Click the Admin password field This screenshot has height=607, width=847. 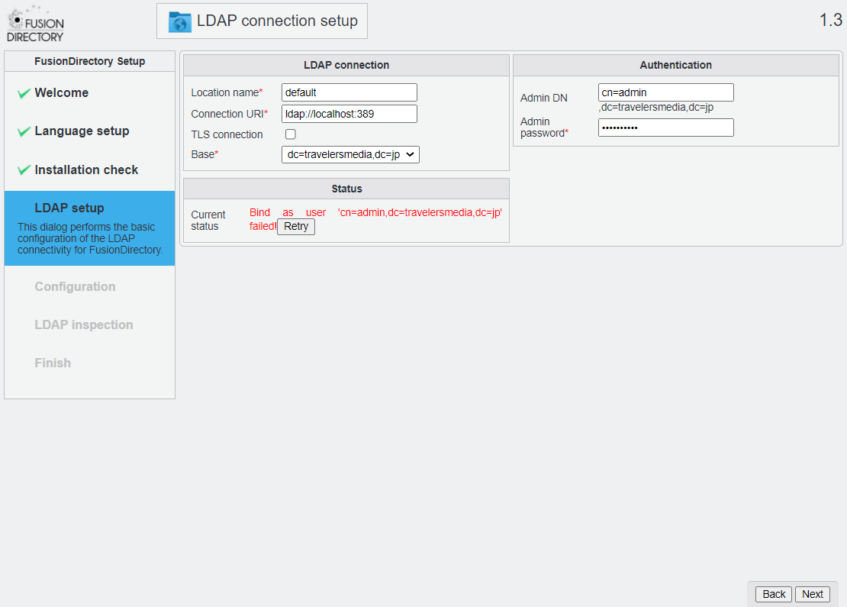(665, 128)
